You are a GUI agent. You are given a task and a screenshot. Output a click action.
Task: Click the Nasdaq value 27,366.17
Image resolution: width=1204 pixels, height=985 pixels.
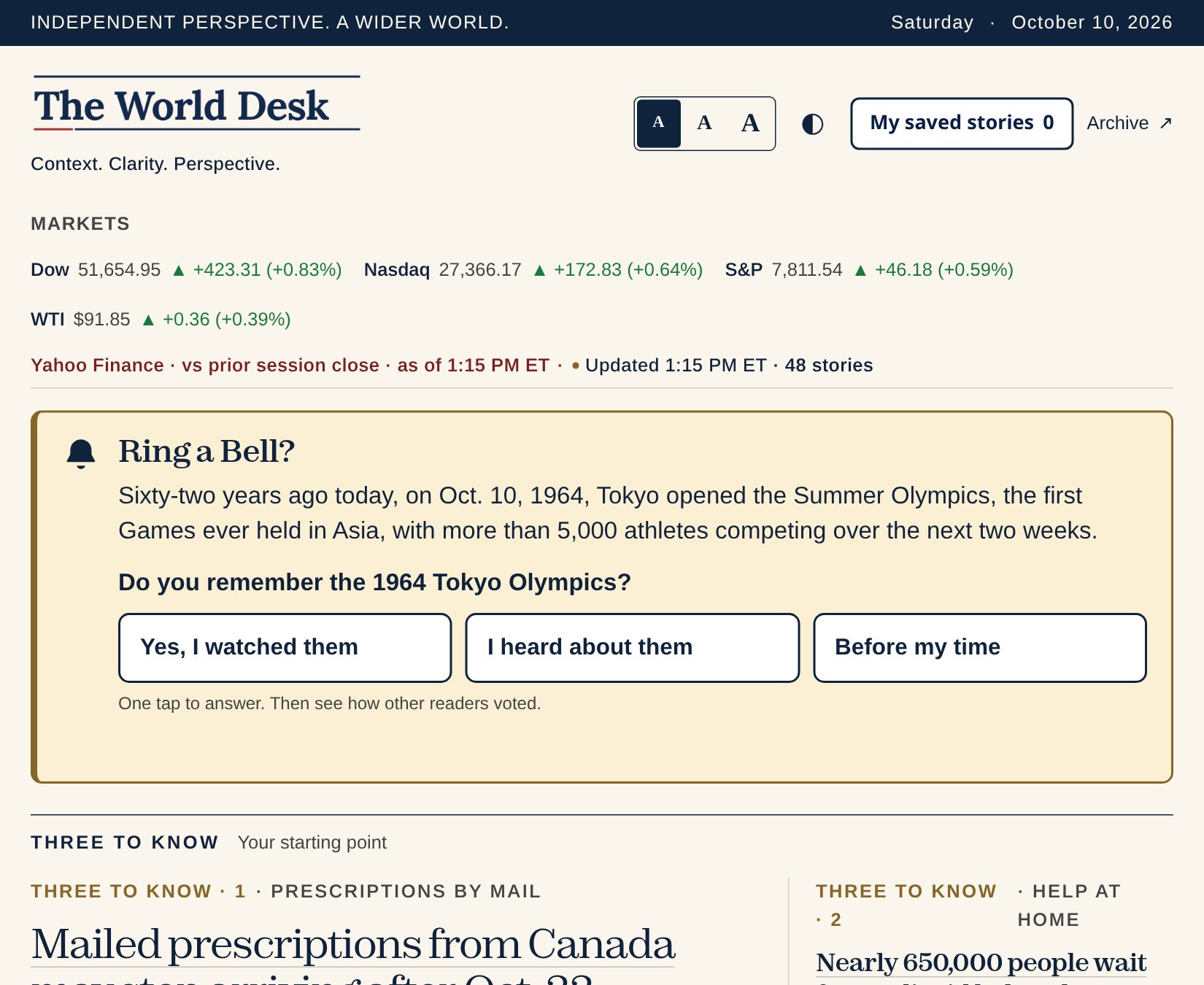tap(480, 270)
